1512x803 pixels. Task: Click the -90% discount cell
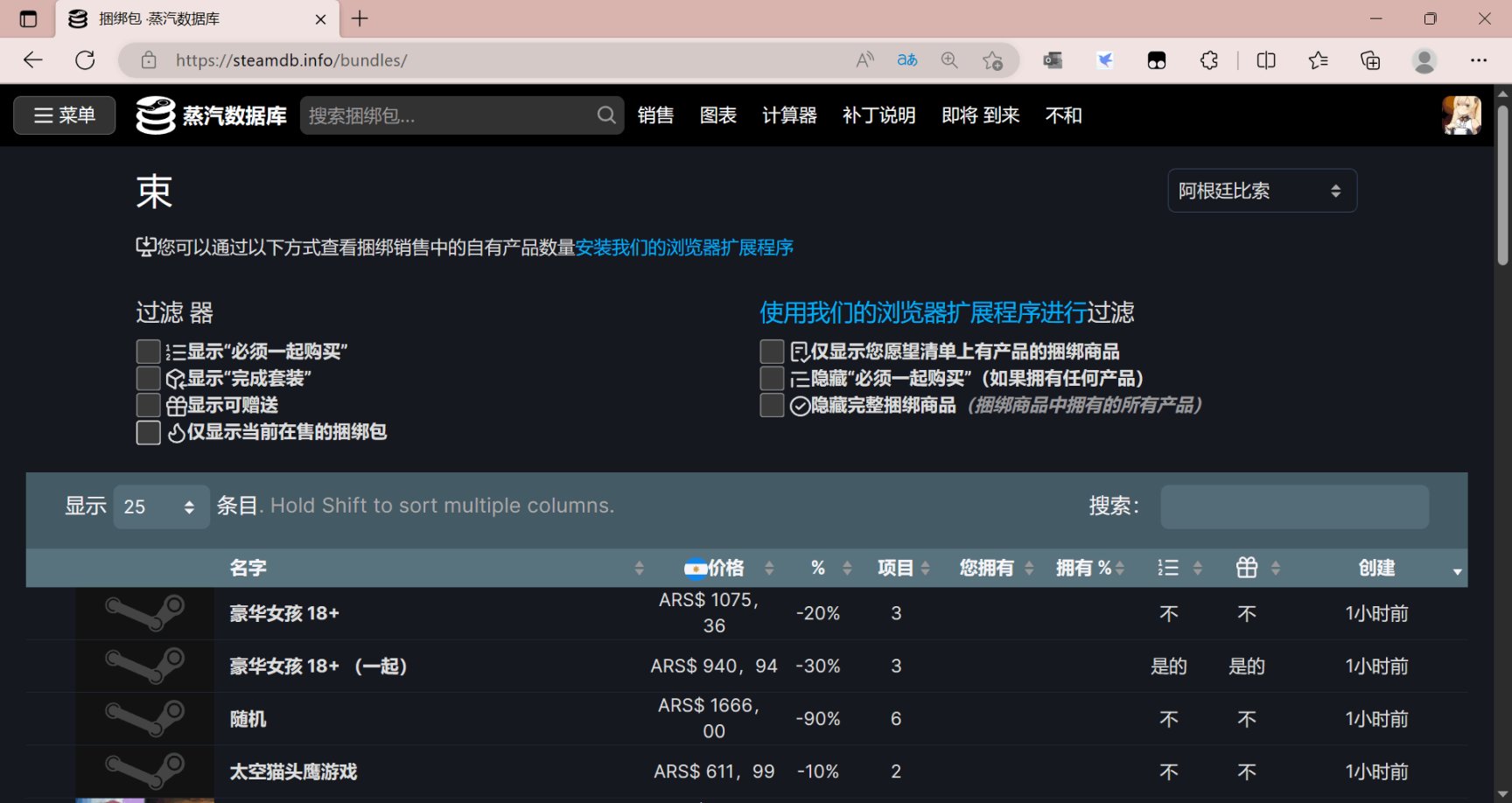click(x=818, y=719)
